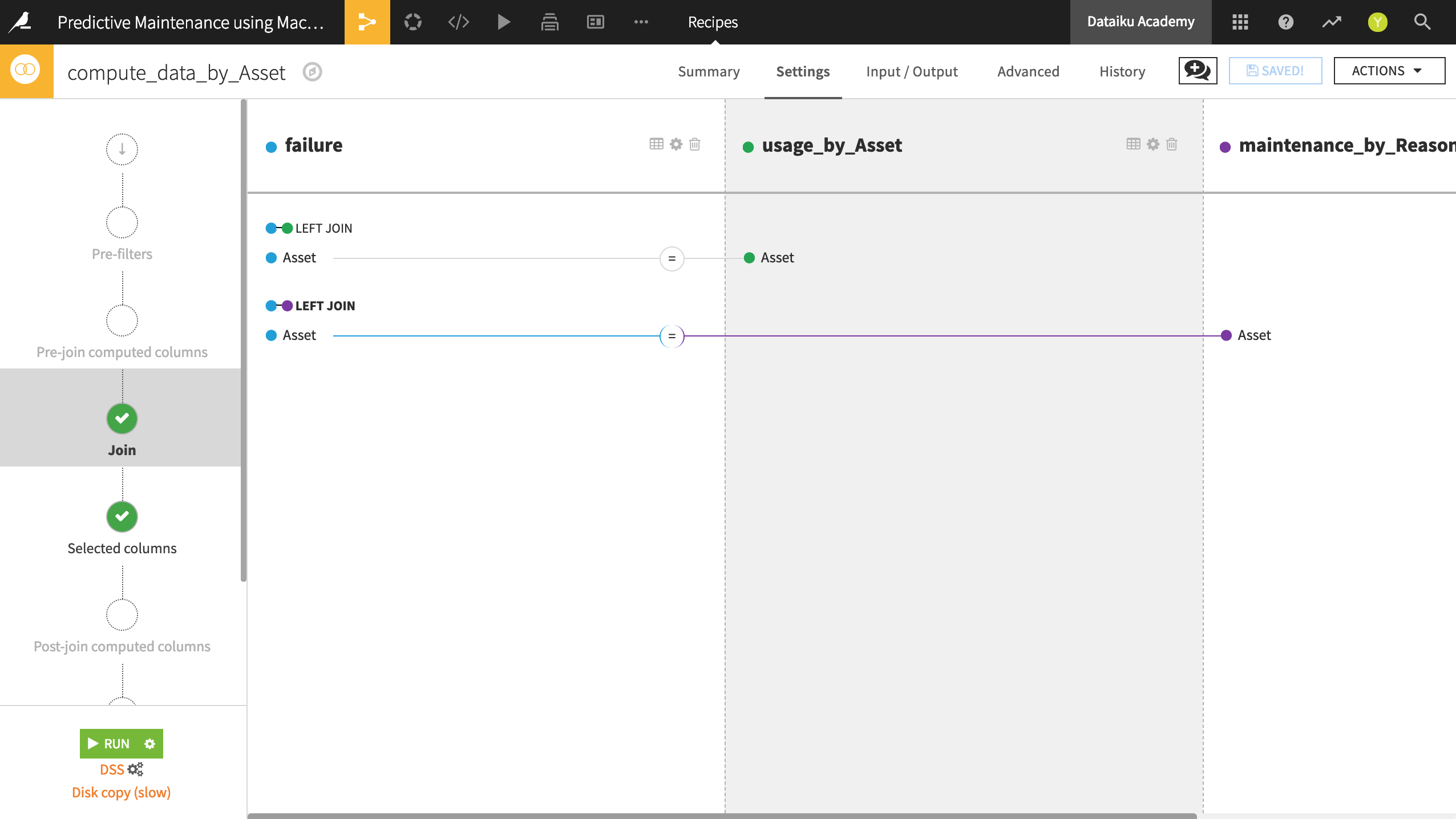
Task: Click second bold LEFT JOIN label
Action: coord(325,306)
